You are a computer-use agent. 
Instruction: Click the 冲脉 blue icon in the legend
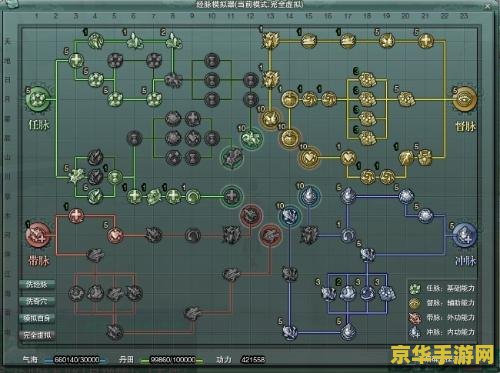pyautogui.click(x=415, y=332)
